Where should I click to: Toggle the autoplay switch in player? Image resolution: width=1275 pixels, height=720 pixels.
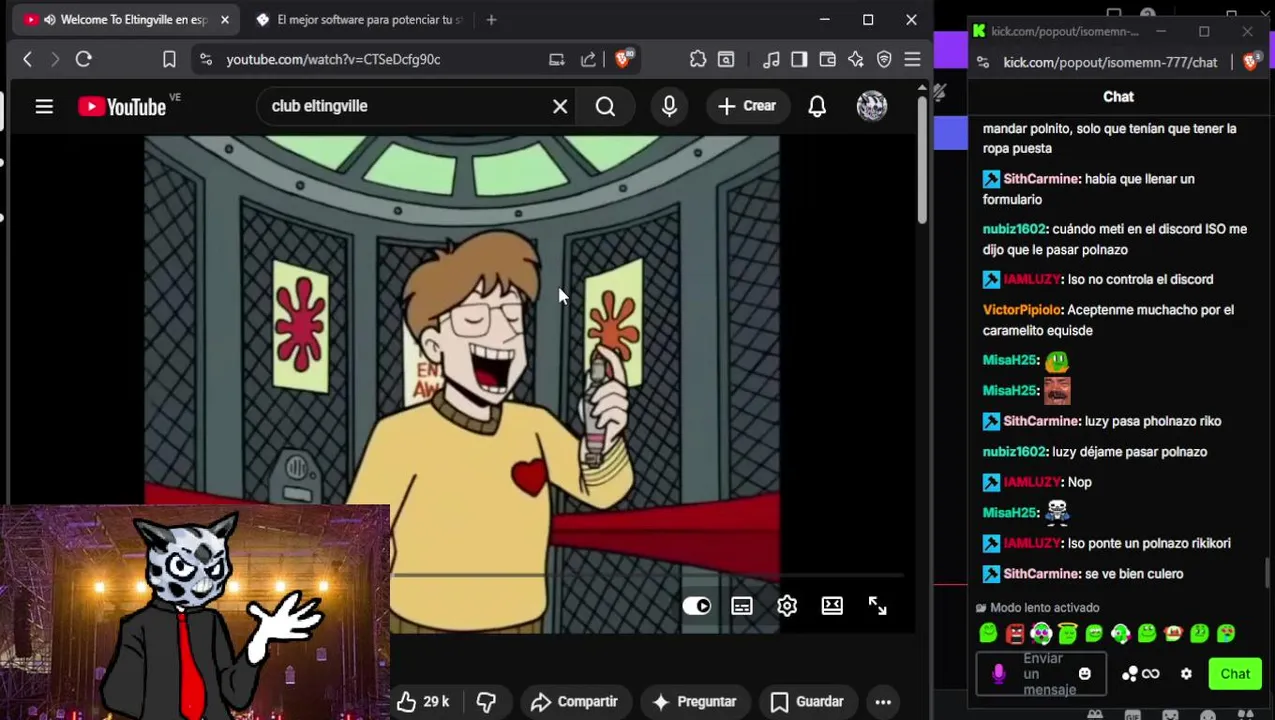coord(697,606)
